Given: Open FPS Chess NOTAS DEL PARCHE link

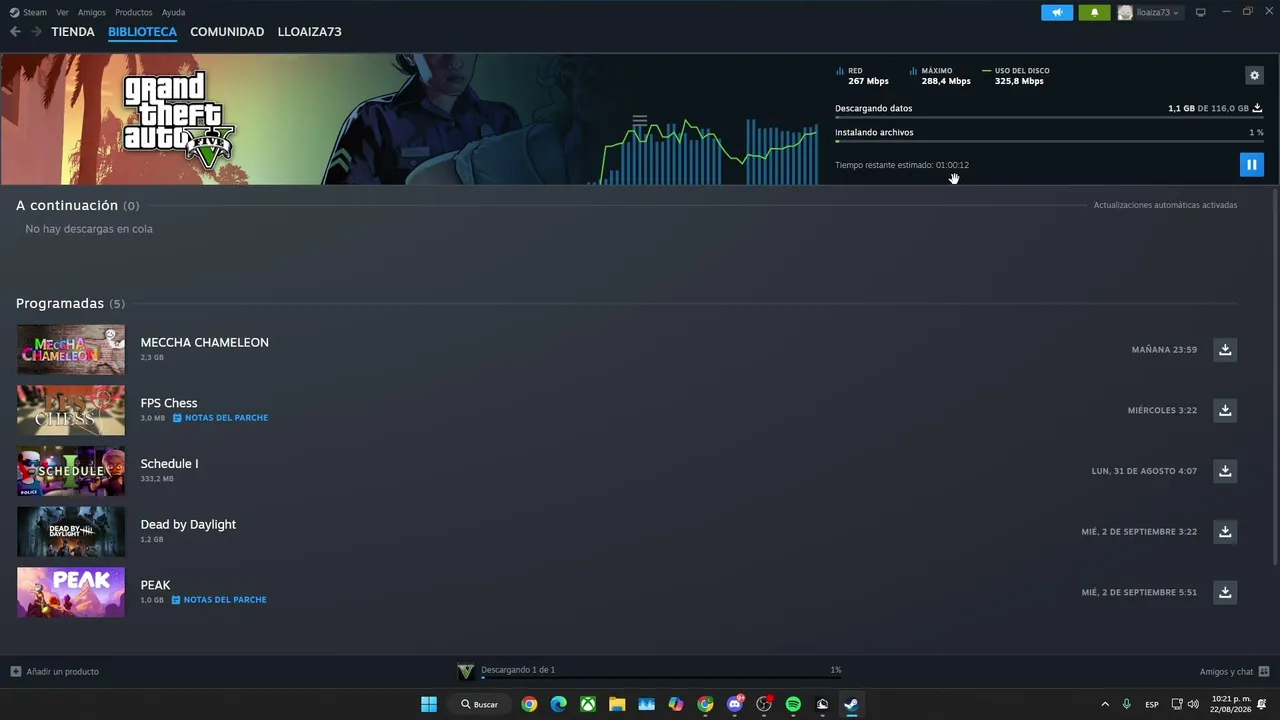Looking at the screenshot, I should point(220,418).
